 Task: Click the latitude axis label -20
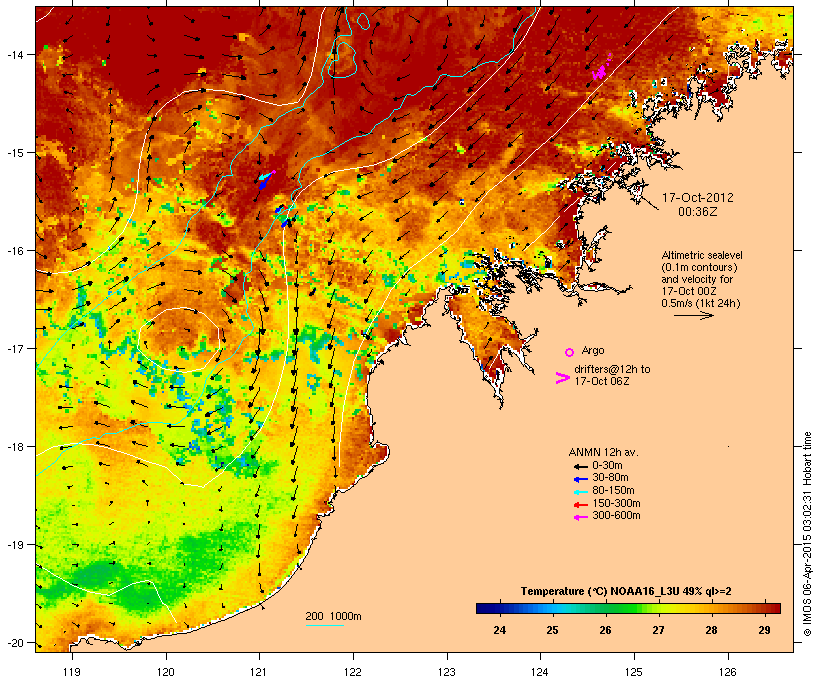click(x=15, y=643)
